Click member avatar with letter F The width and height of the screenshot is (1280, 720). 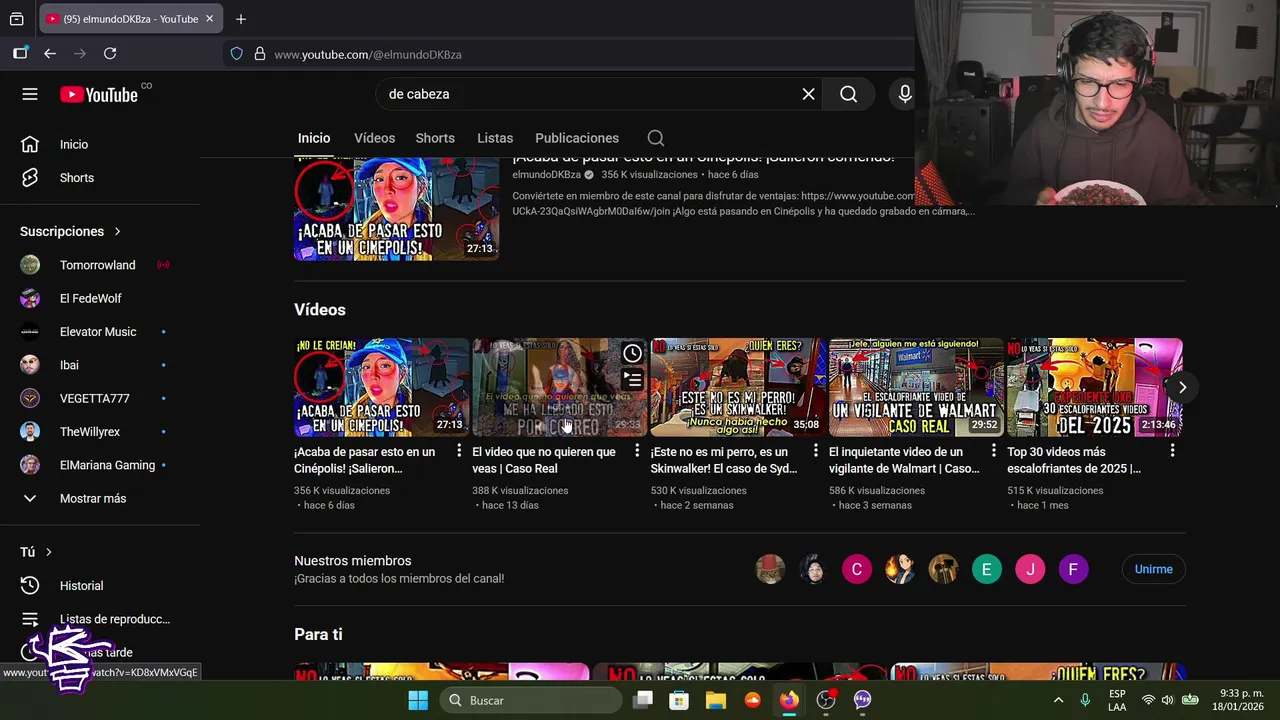(1073, 569)
